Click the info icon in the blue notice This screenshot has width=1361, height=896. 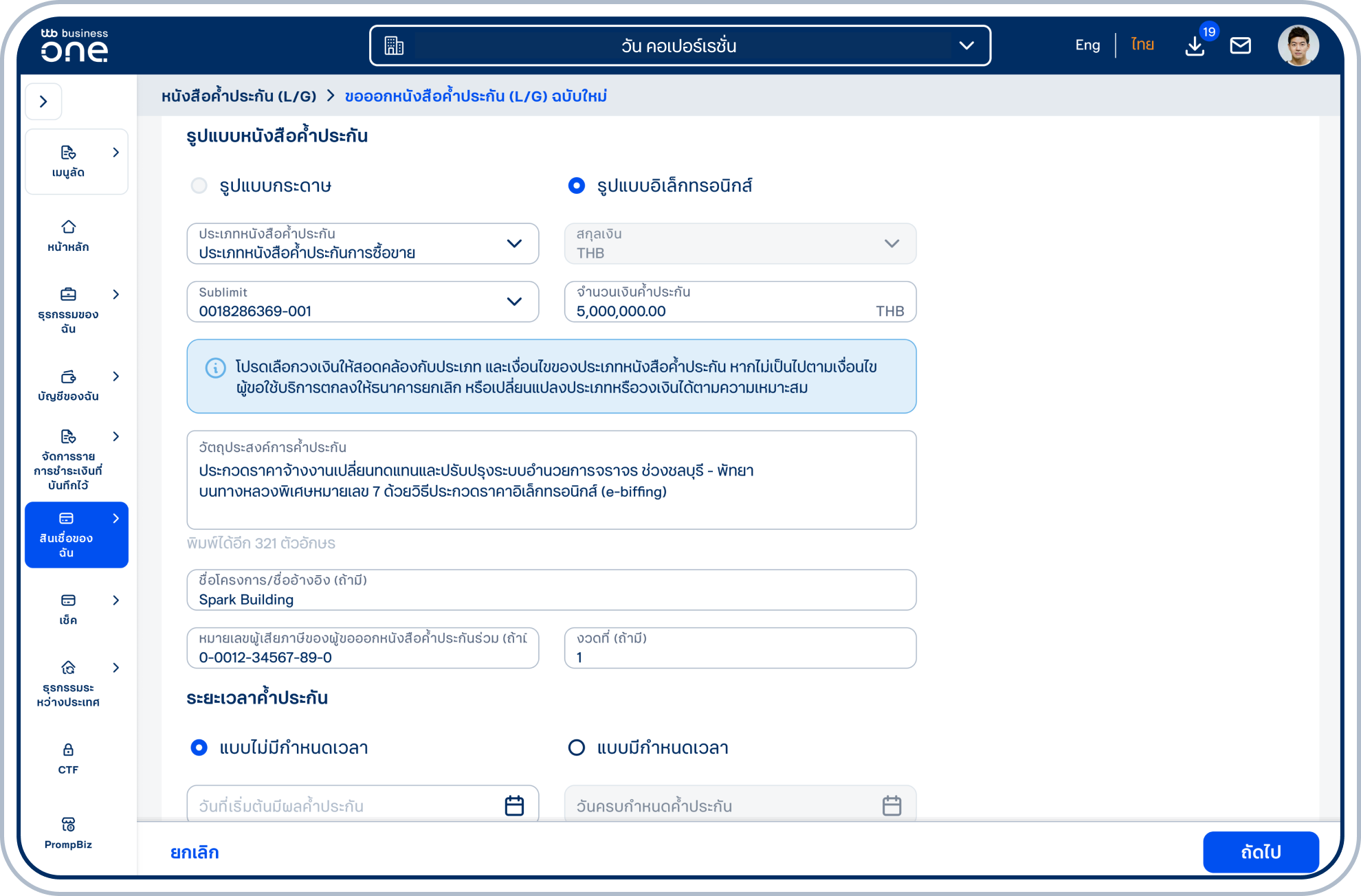215,368
